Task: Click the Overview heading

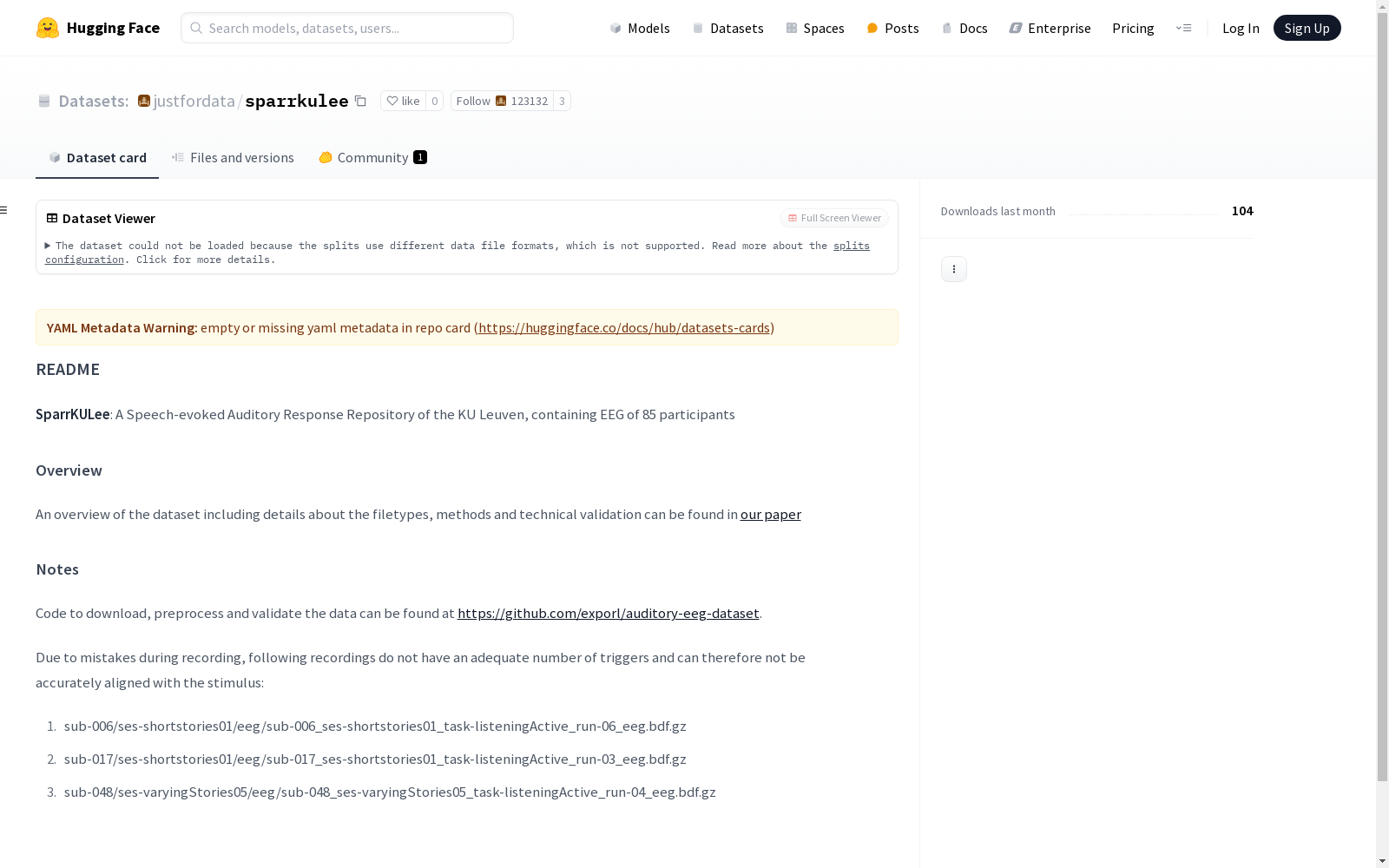Action: click(x=69, y=470)
